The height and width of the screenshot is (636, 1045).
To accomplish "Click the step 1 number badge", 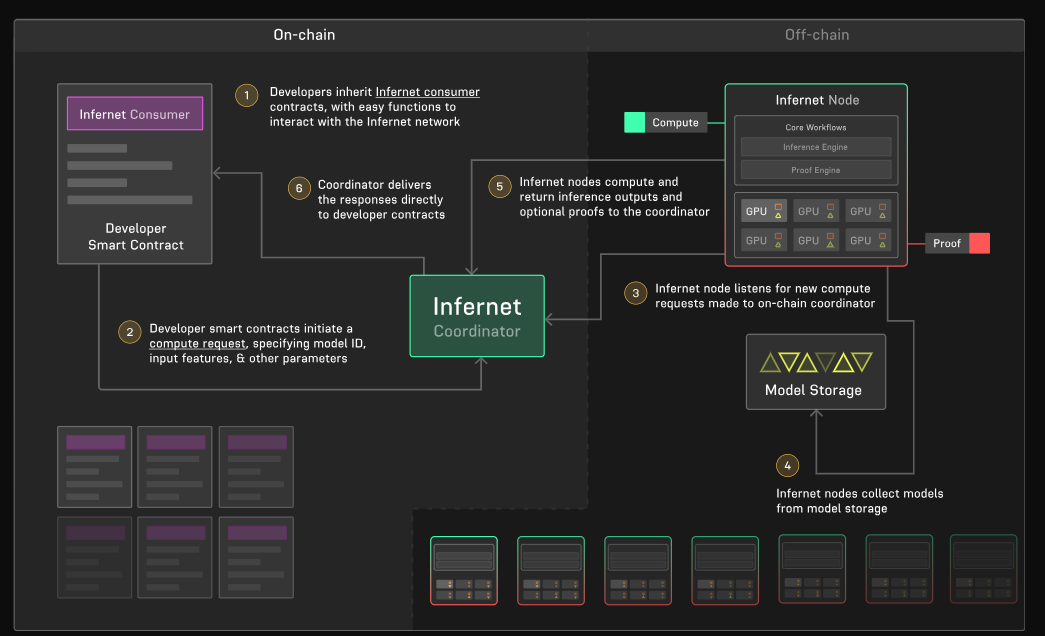I will (x=246, y=96).
